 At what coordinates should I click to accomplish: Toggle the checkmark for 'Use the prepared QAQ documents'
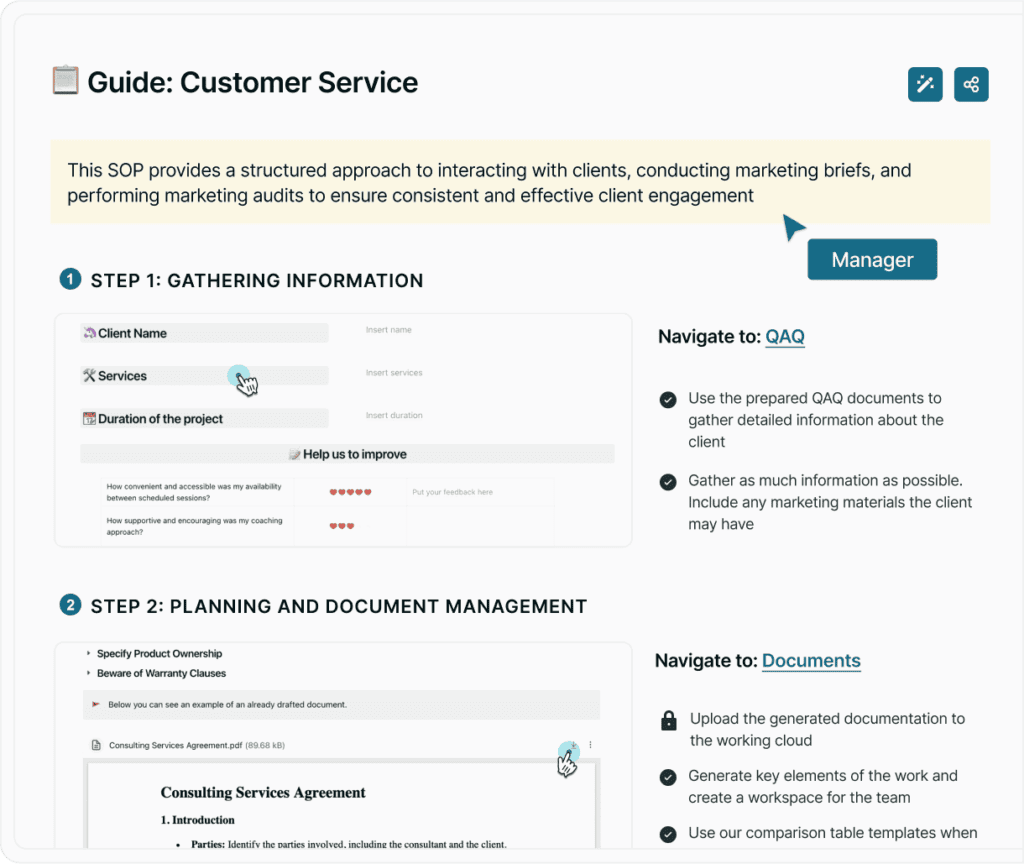click(x=667, y=400)
